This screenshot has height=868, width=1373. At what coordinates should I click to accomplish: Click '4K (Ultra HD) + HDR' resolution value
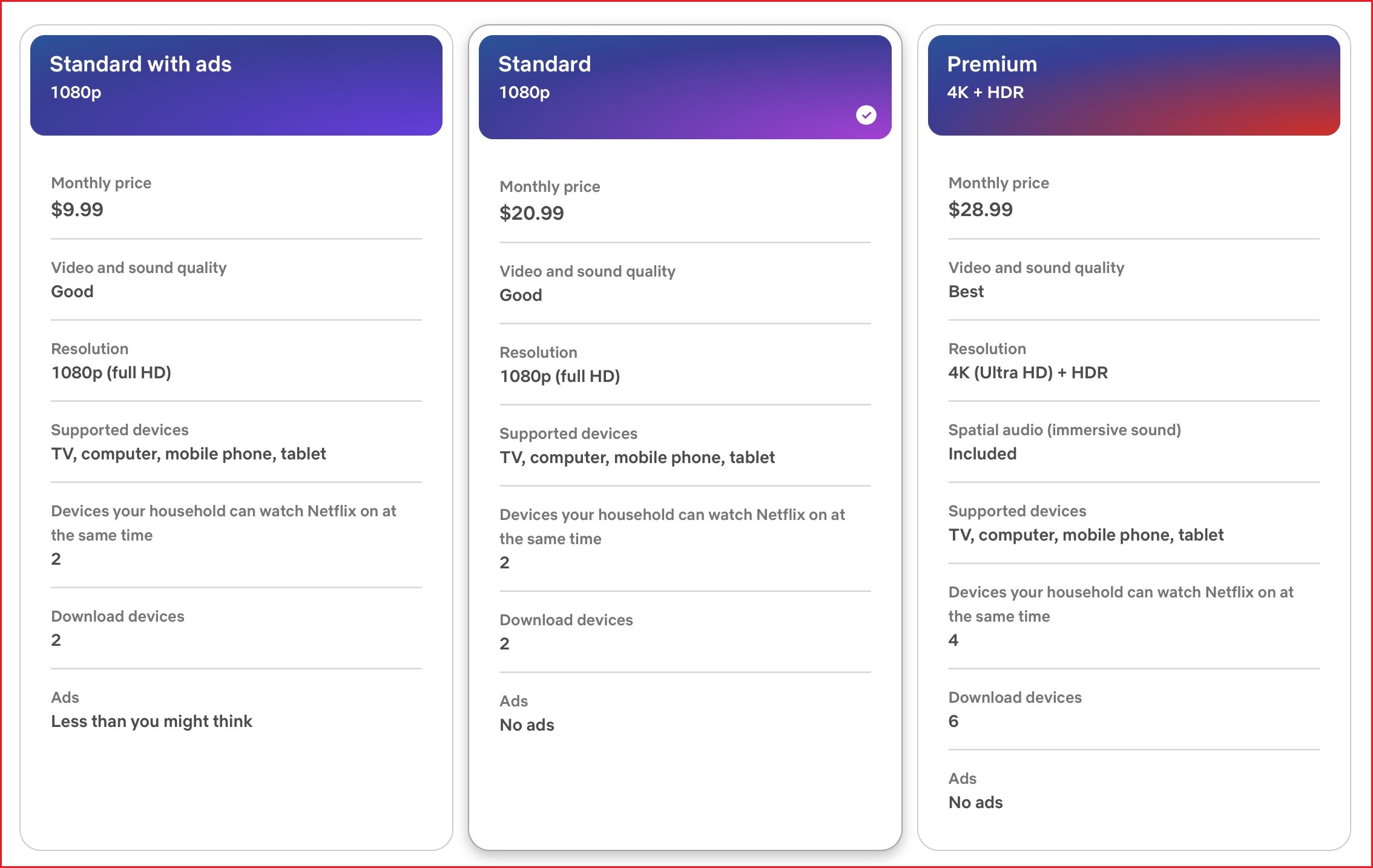point(1027,373)
